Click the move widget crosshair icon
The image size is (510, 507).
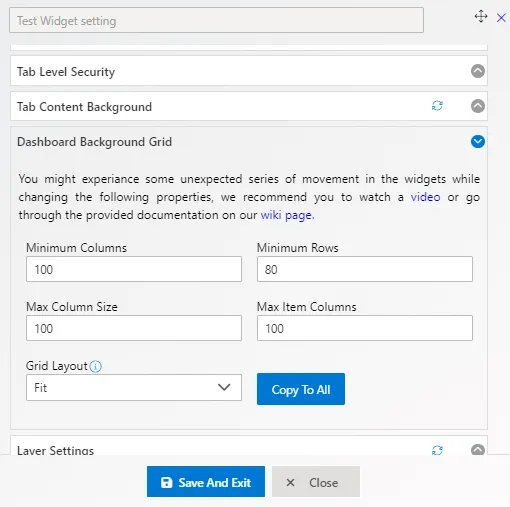(x=481, y=16)
